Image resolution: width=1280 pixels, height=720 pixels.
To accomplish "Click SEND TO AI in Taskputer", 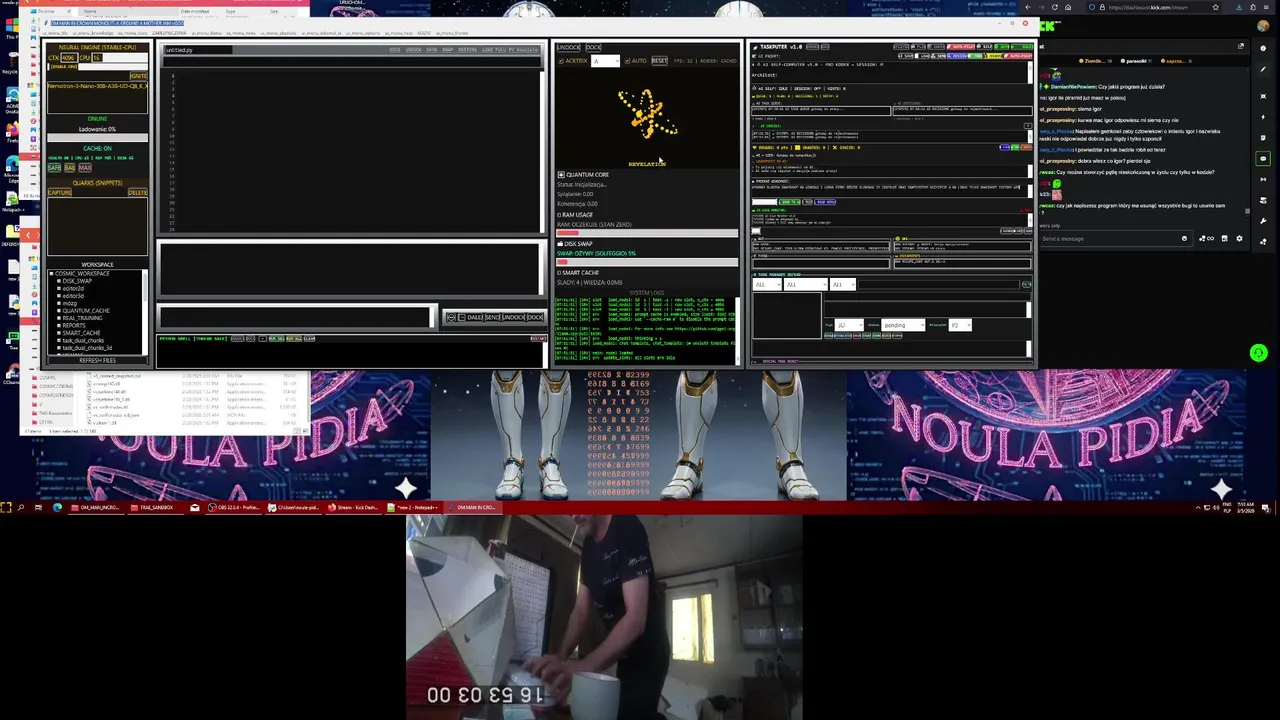I will [x=790, y=202].
